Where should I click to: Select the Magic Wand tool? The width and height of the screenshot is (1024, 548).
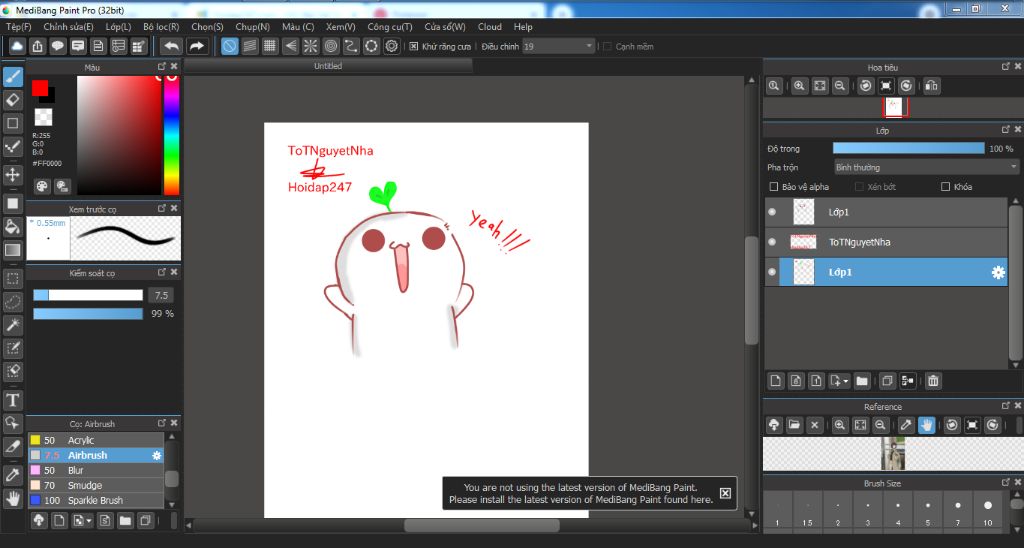coord(12,325)
